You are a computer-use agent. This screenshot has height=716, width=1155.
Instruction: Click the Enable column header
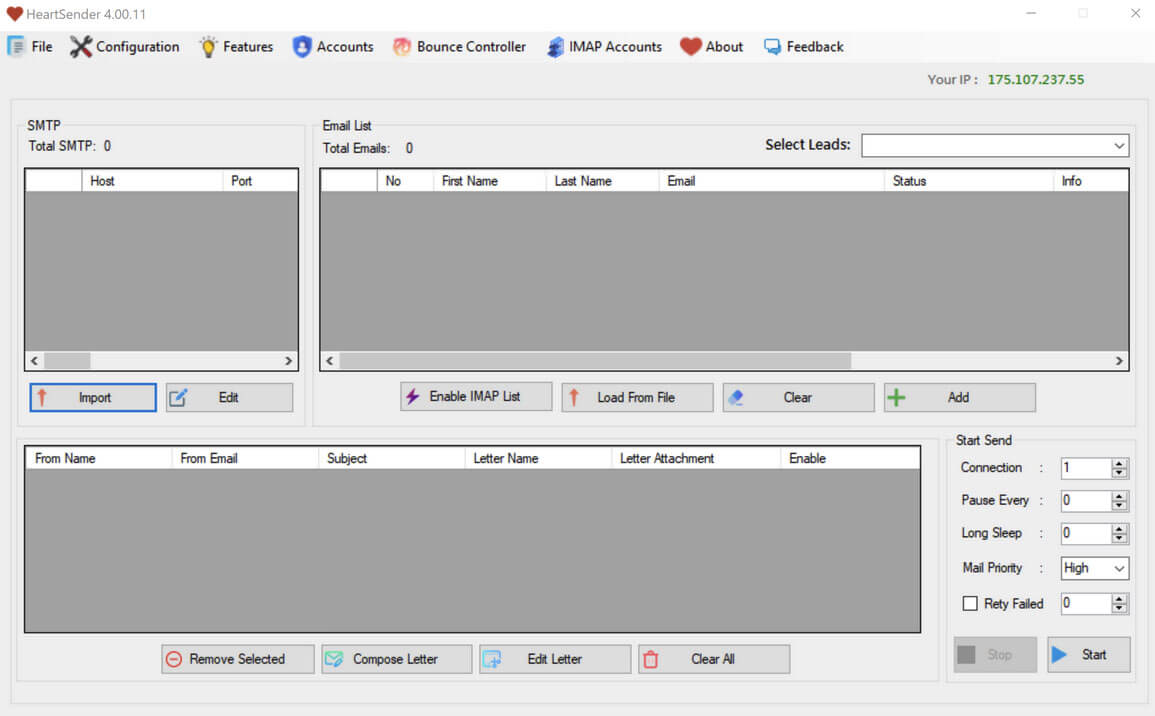pos(850,458)
